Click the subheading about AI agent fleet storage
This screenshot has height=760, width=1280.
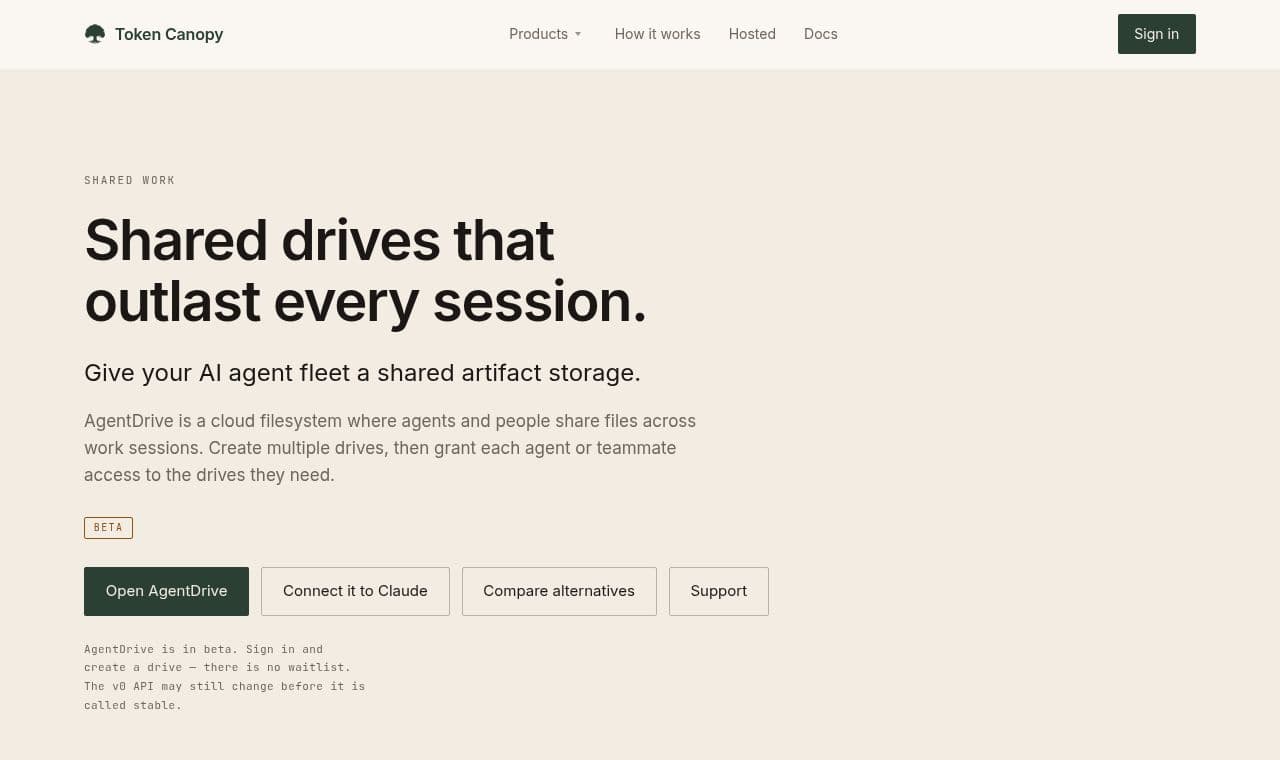pos(362,373)
